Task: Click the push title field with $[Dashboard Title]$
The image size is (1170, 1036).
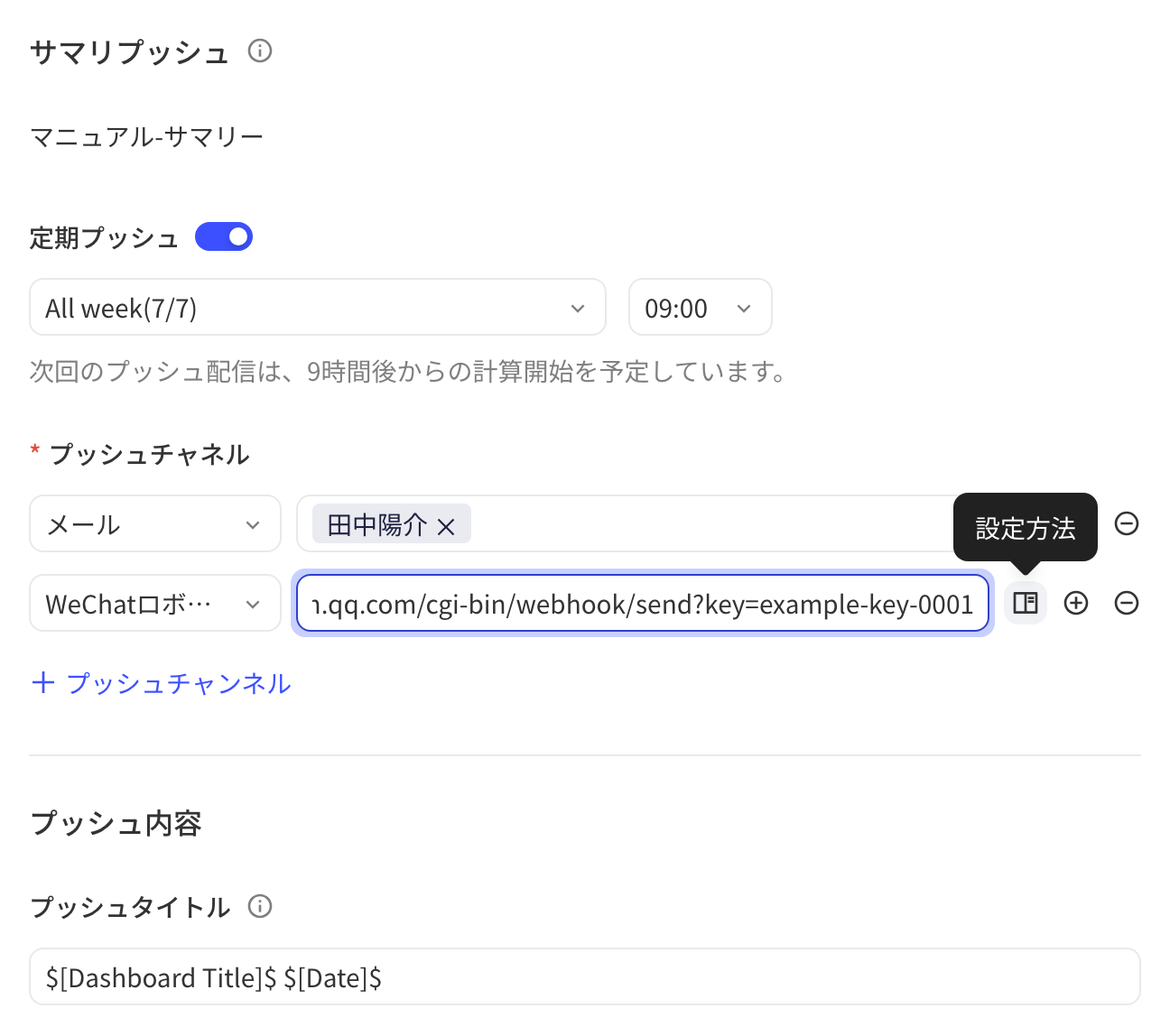Action: pyautogui.click(x=585, y=976)
